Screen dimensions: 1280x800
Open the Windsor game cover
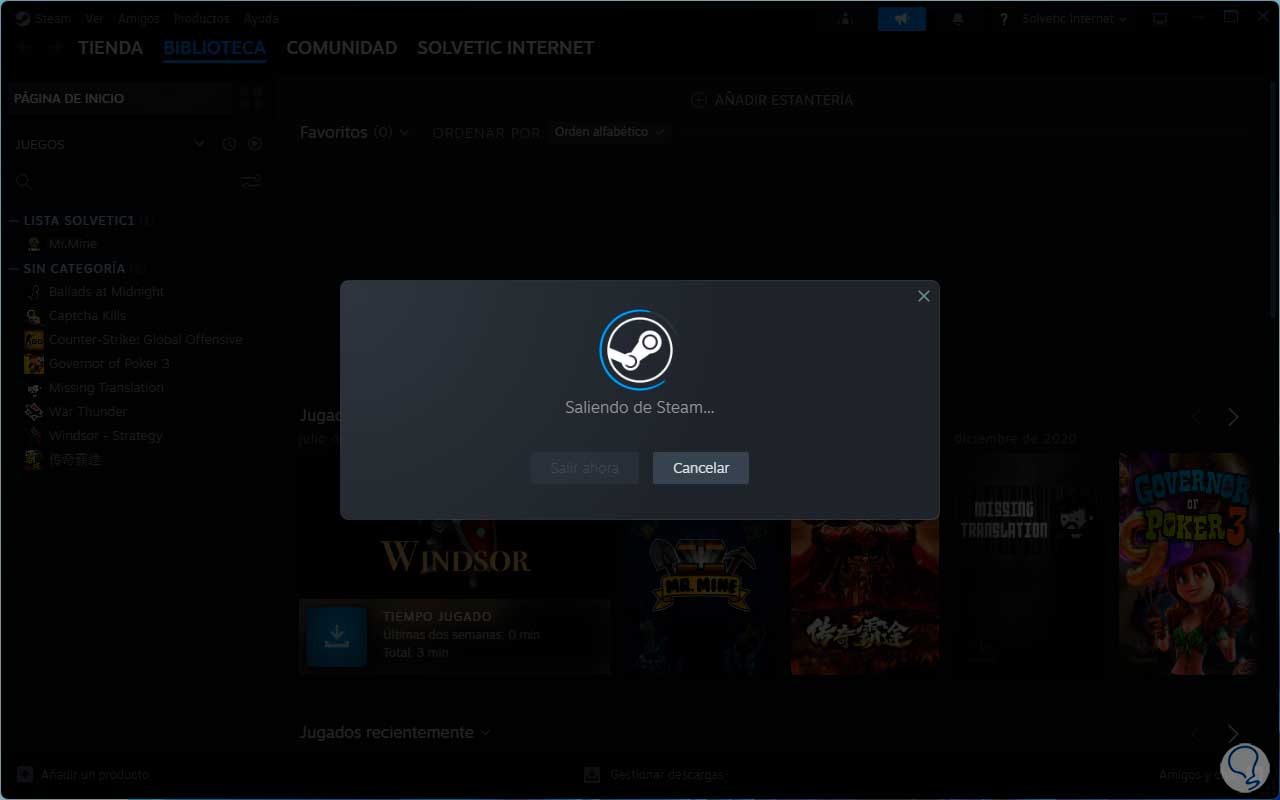[455, 558]
